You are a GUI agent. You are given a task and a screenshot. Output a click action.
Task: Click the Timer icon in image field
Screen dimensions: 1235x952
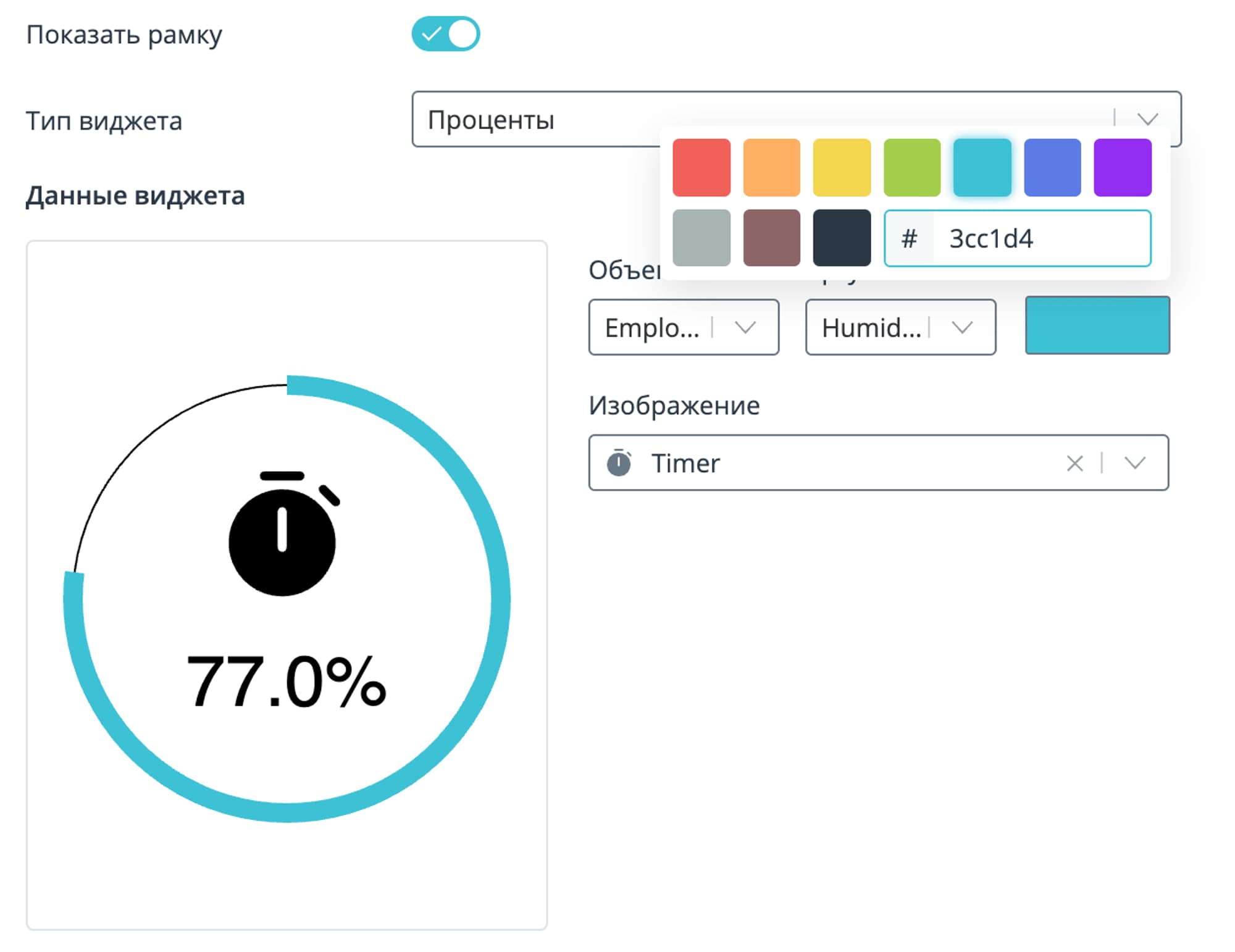619,463
